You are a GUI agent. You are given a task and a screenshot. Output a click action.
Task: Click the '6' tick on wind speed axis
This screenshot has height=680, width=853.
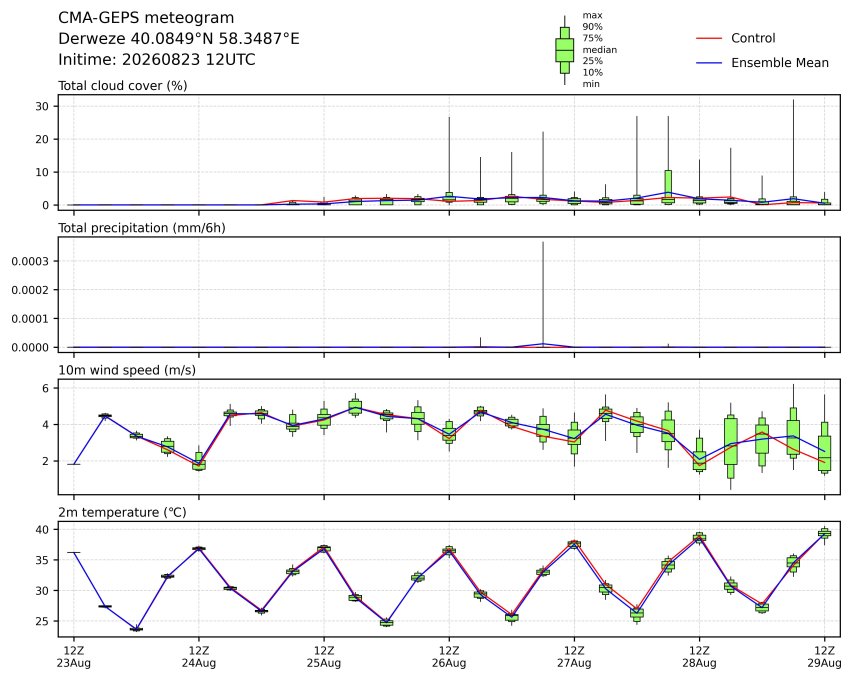coord(45,388)
